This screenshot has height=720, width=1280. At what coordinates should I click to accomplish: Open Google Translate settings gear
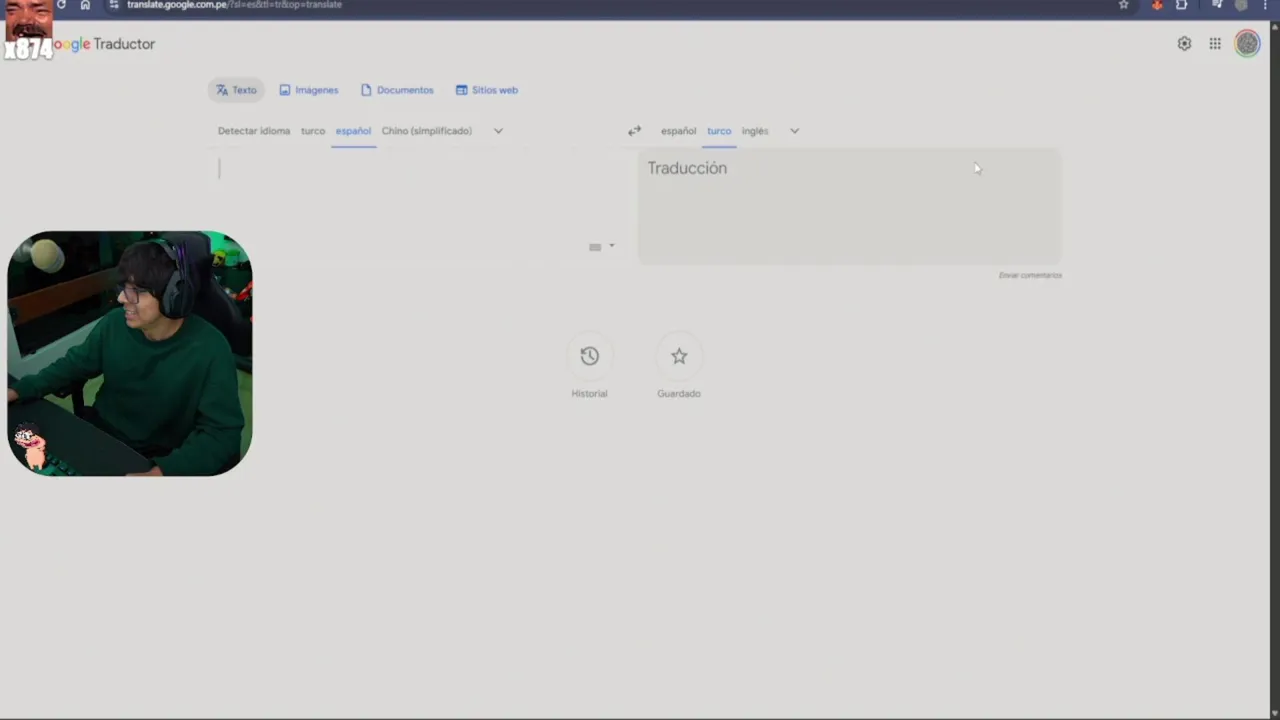[1184, 44]
